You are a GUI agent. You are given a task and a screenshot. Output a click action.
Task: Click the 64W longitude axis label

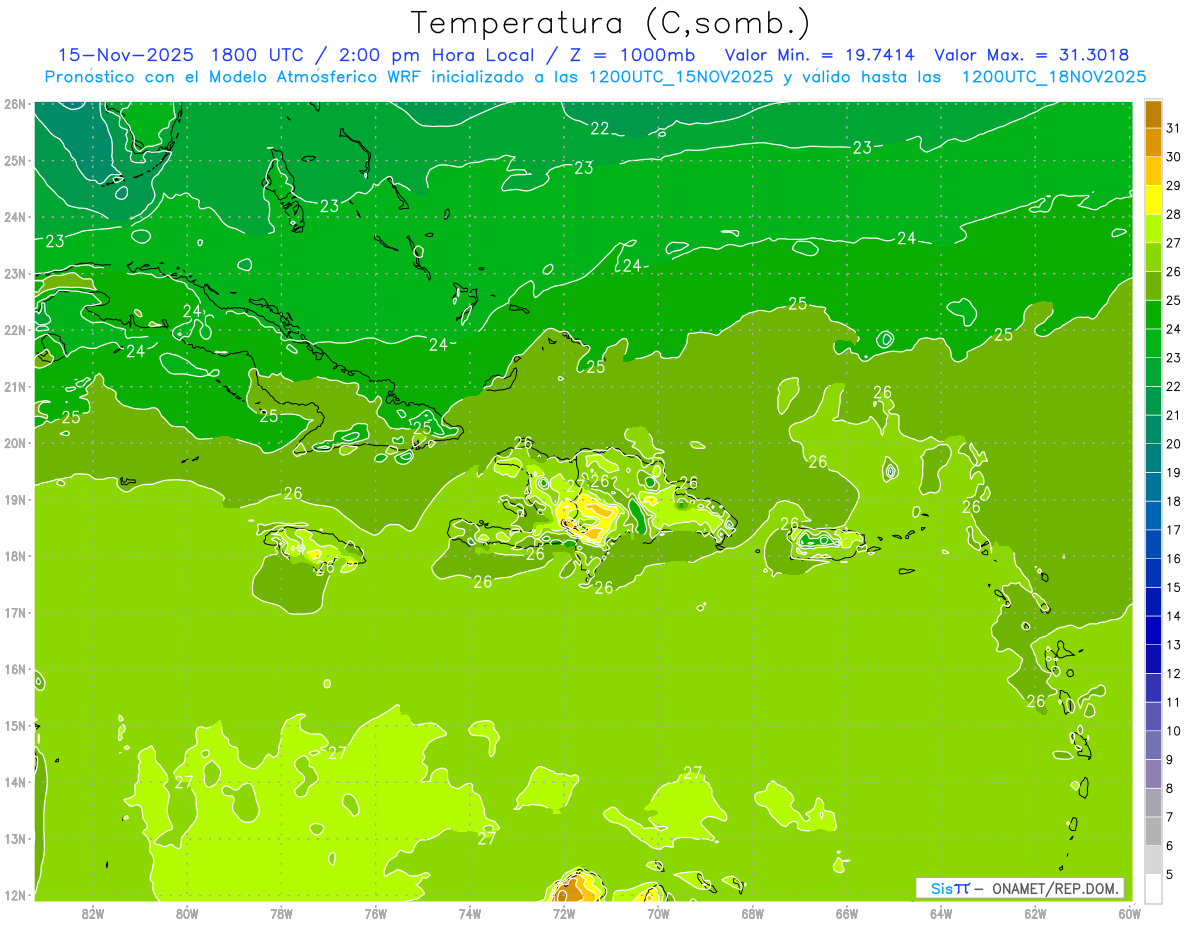pos(941,912)
